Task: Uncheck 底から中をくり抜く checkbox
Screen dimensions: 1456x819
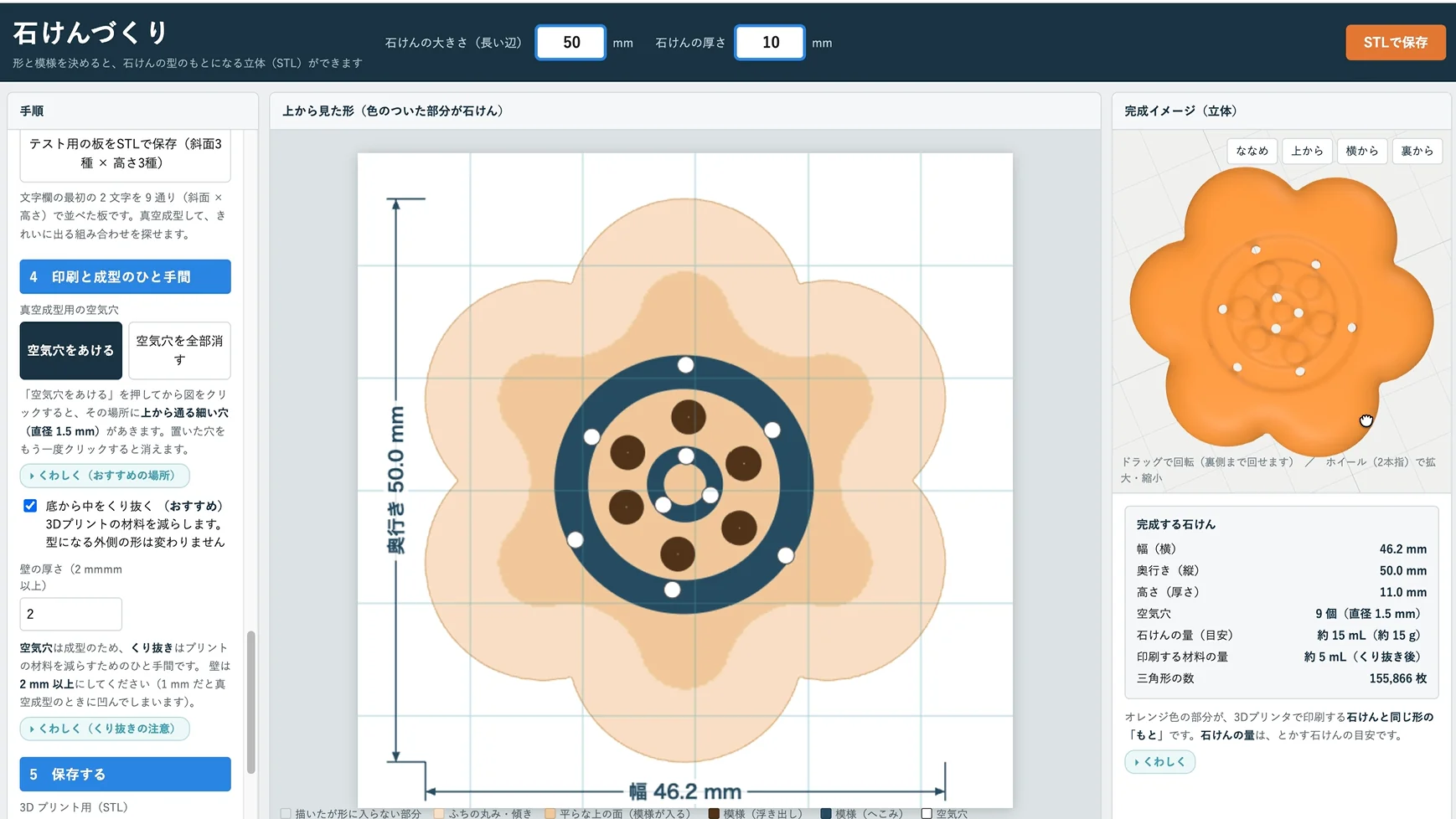Action: click(30, 506)
